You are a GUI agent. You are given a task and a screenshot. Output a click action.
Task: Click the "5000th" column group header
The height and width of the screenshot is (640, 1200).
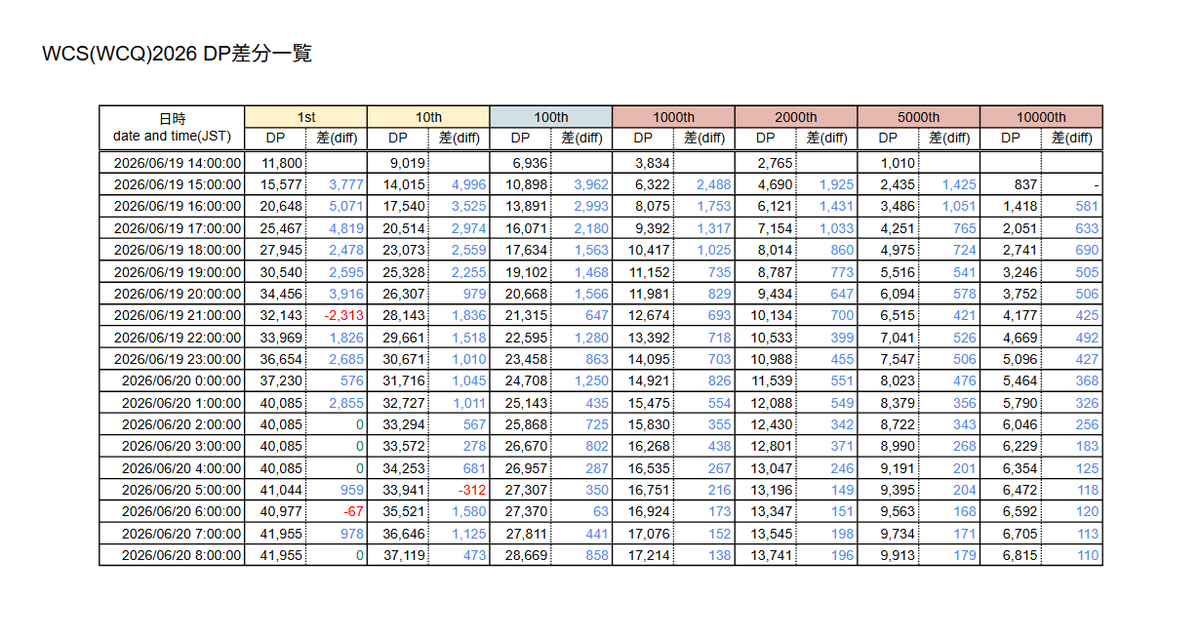pyautogui.click(x=919, y=117)
